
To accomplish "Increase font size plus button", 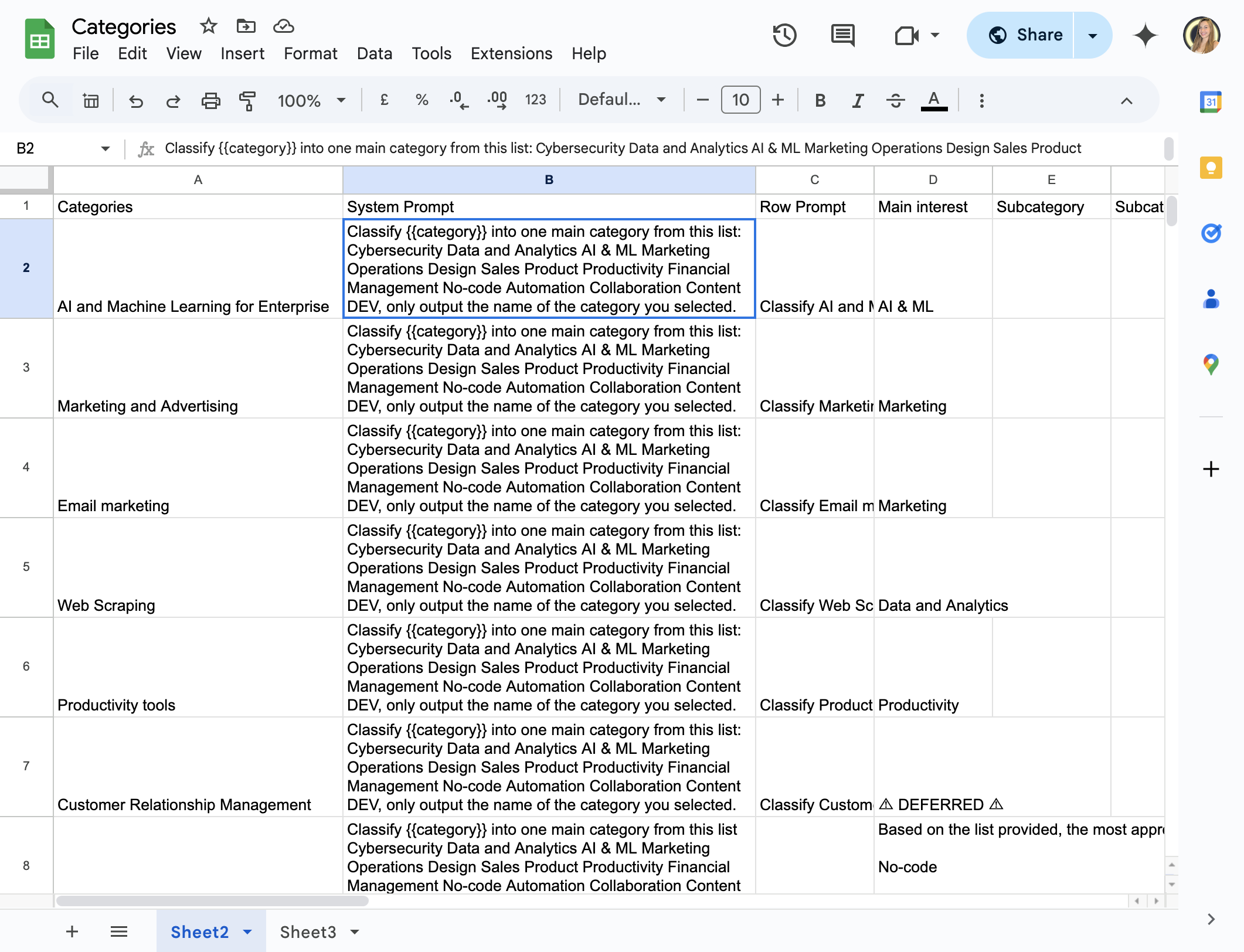I will [x=778, y=100].
